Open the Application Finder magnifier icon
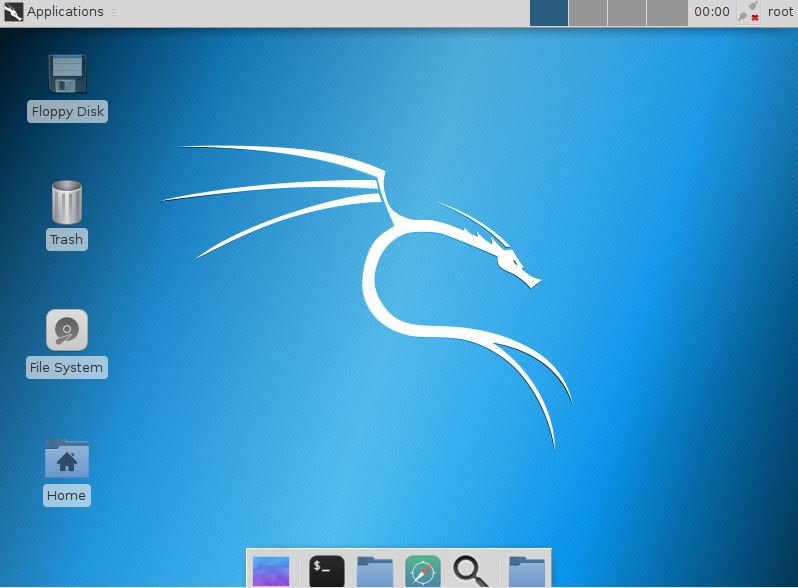The height and width of the screenshot is (588, 798). click(471, 571)
